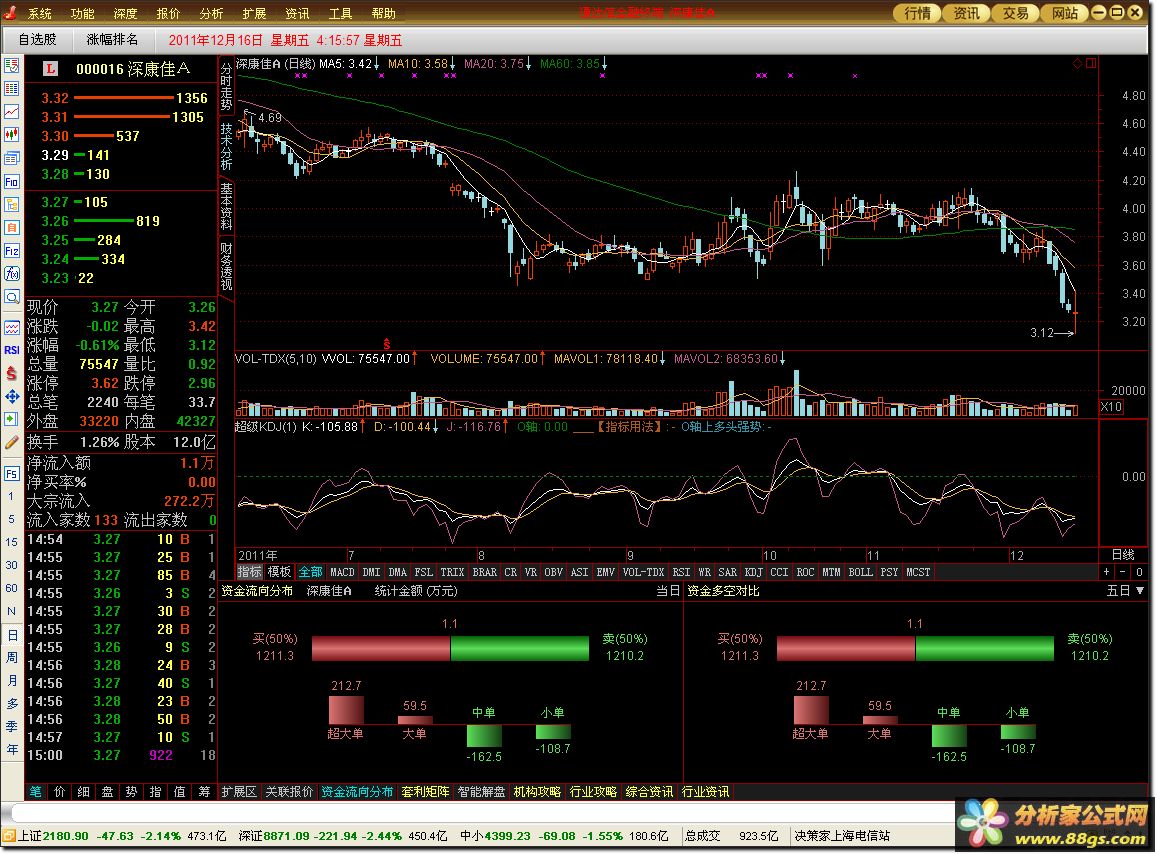1157x854 pixels.
Task: Open the 分析 menu
Action: coord(211,13)
